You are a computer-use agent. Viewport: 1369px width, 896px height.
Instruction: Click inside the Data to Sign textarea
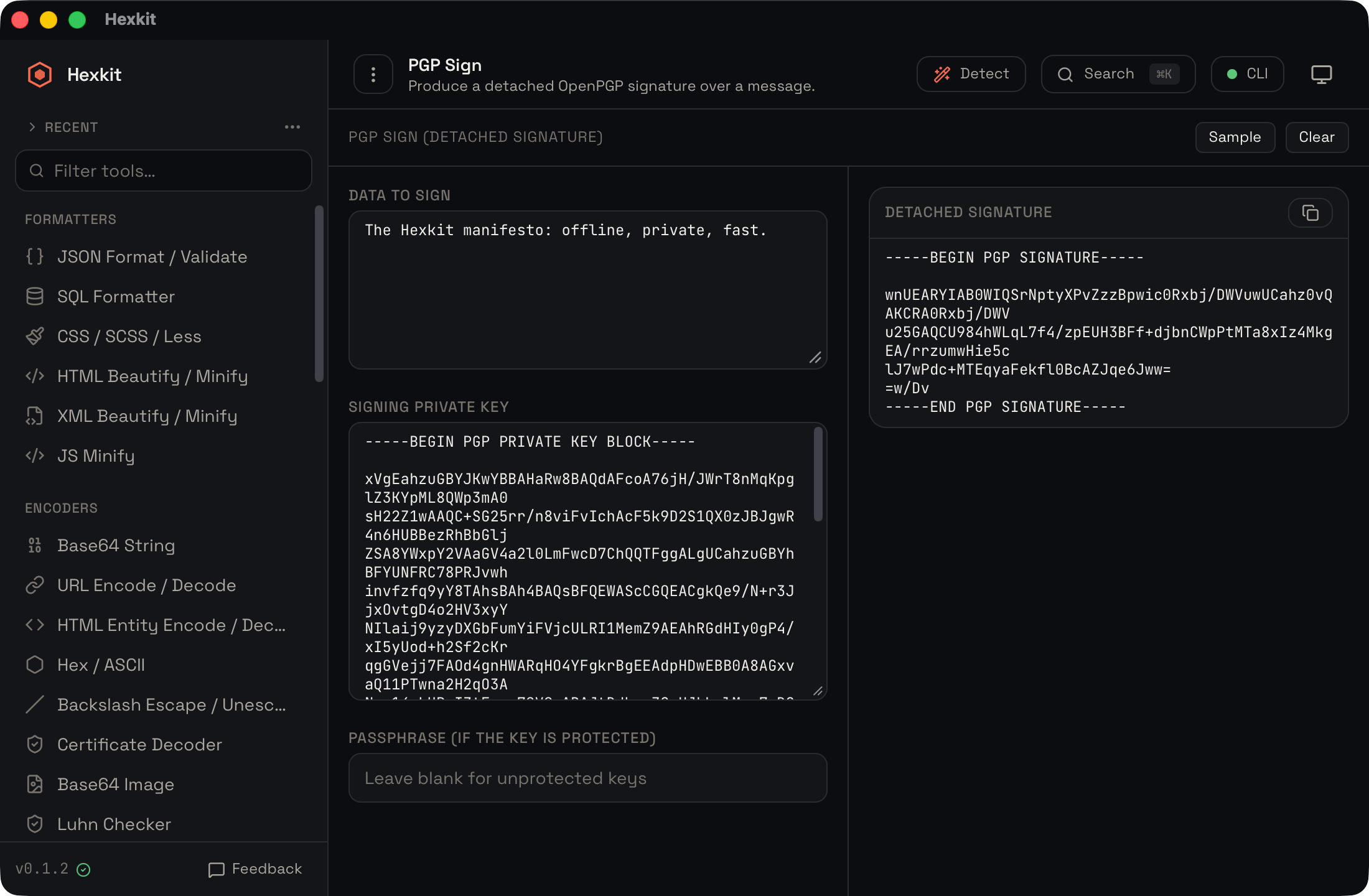pos(587,290)
